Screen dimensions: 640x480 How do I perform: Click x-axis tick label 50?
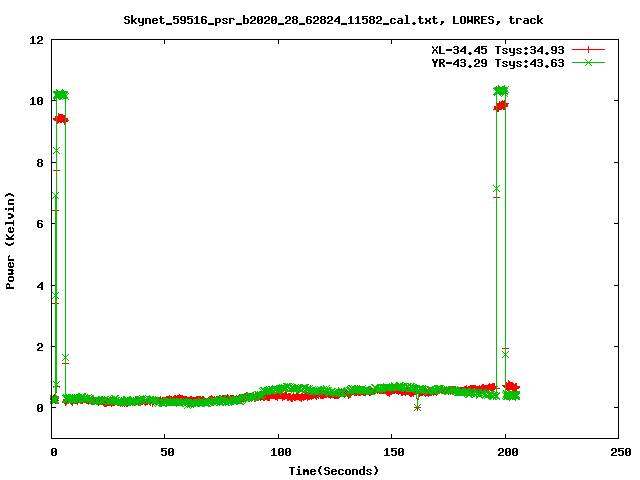[x=167, y=452]
